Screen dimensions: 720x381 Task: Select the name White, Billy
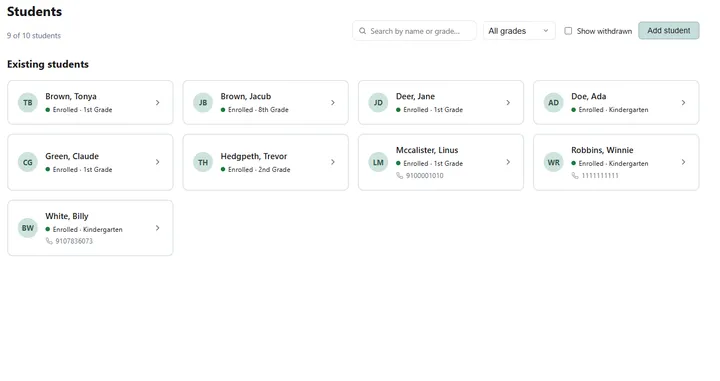click(x=67, y=216)
